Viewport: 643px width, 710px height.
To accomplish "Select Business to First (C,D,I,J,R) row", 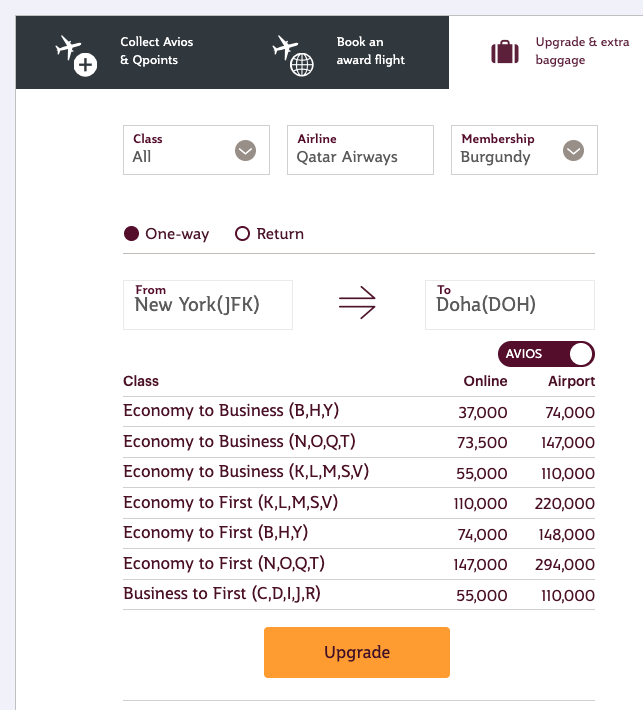I will point(358,594).
